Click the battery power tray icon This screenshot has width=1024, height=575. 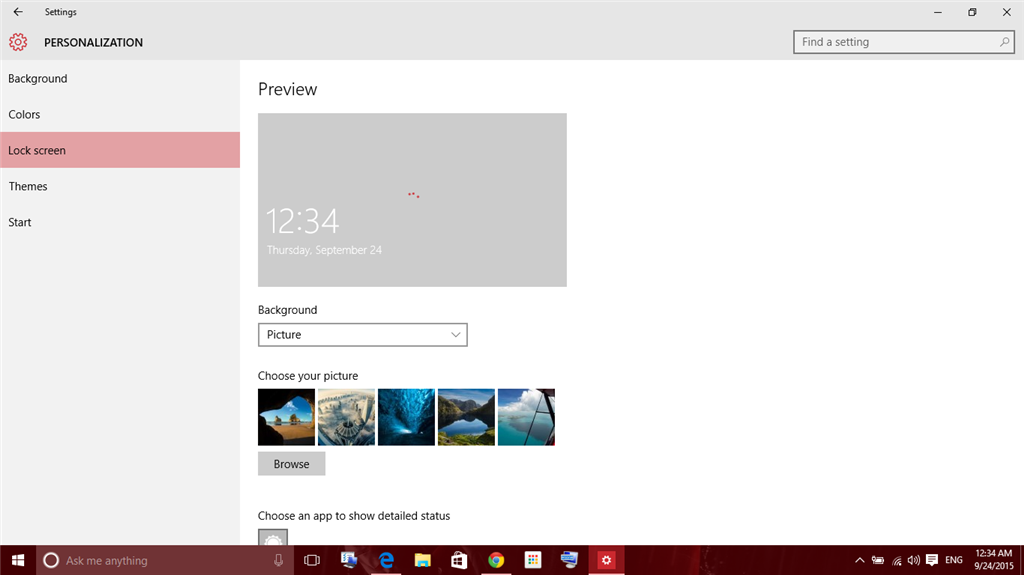878,560
